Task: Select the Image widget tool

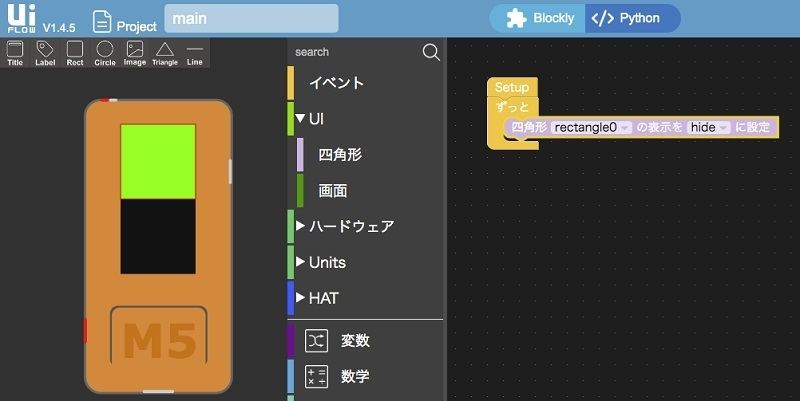Action: (x=135, y=53)
